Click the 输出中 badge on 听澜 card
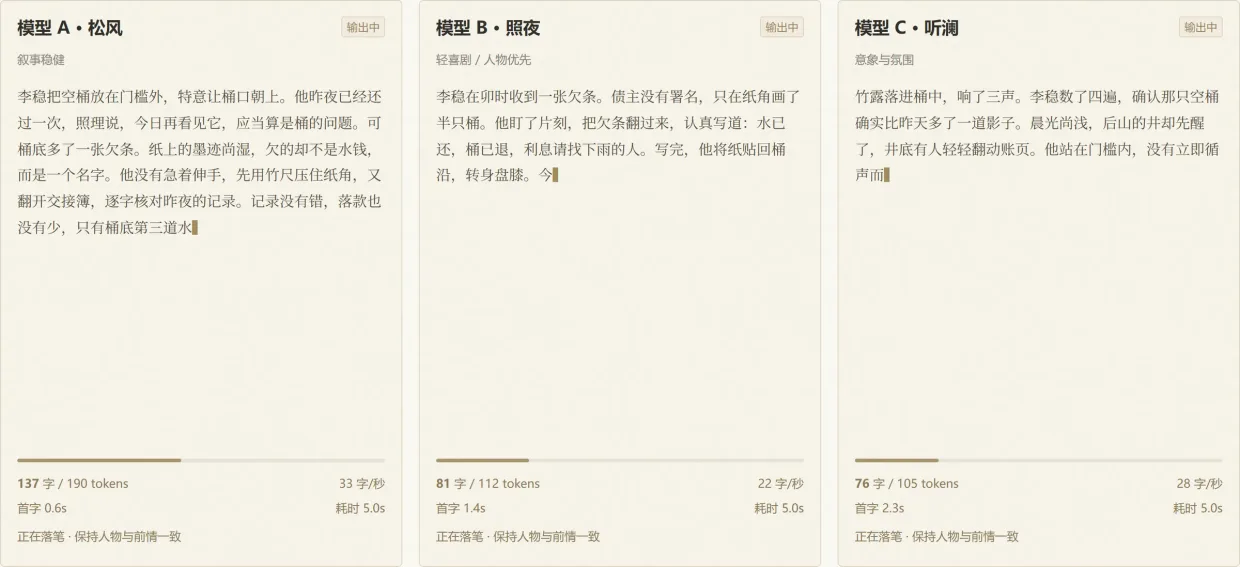 click(x=1201, y=28)
